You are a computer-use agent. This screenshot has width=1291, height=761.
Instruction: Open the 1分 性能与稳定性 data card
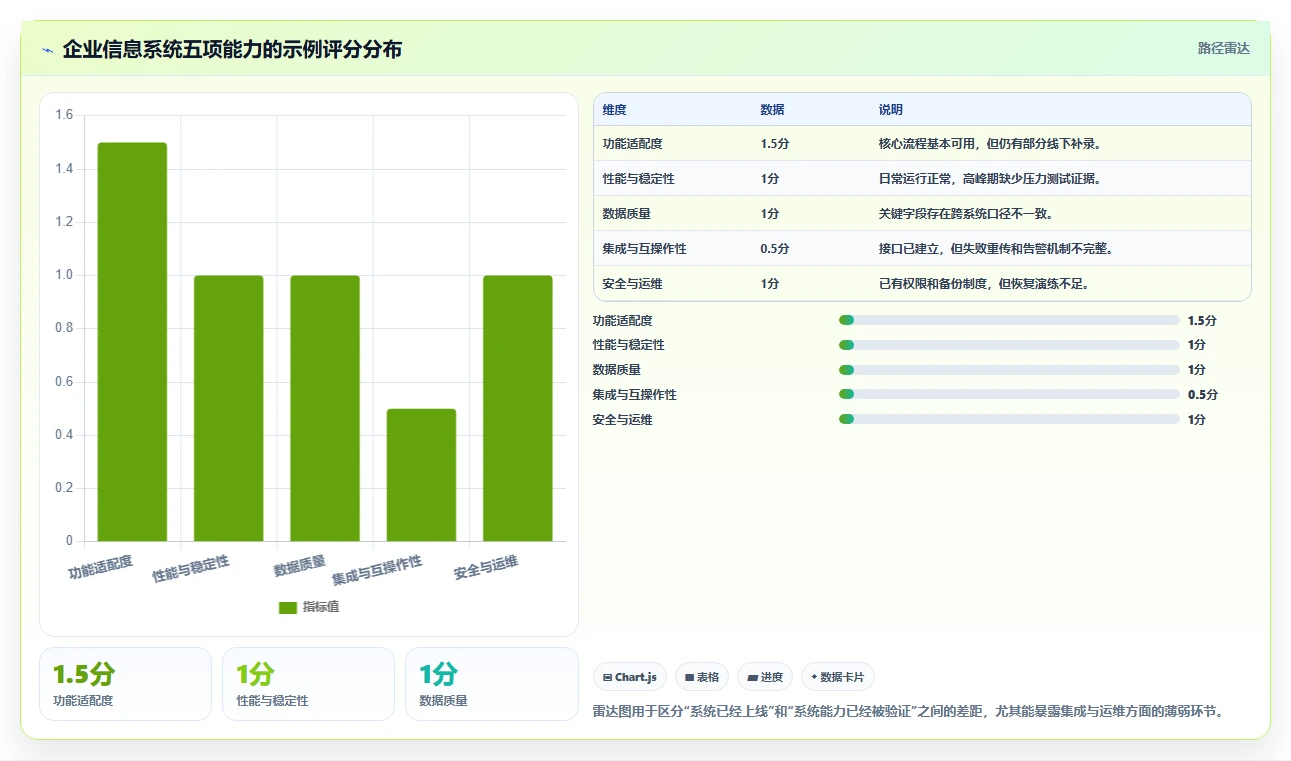[308, 684]
